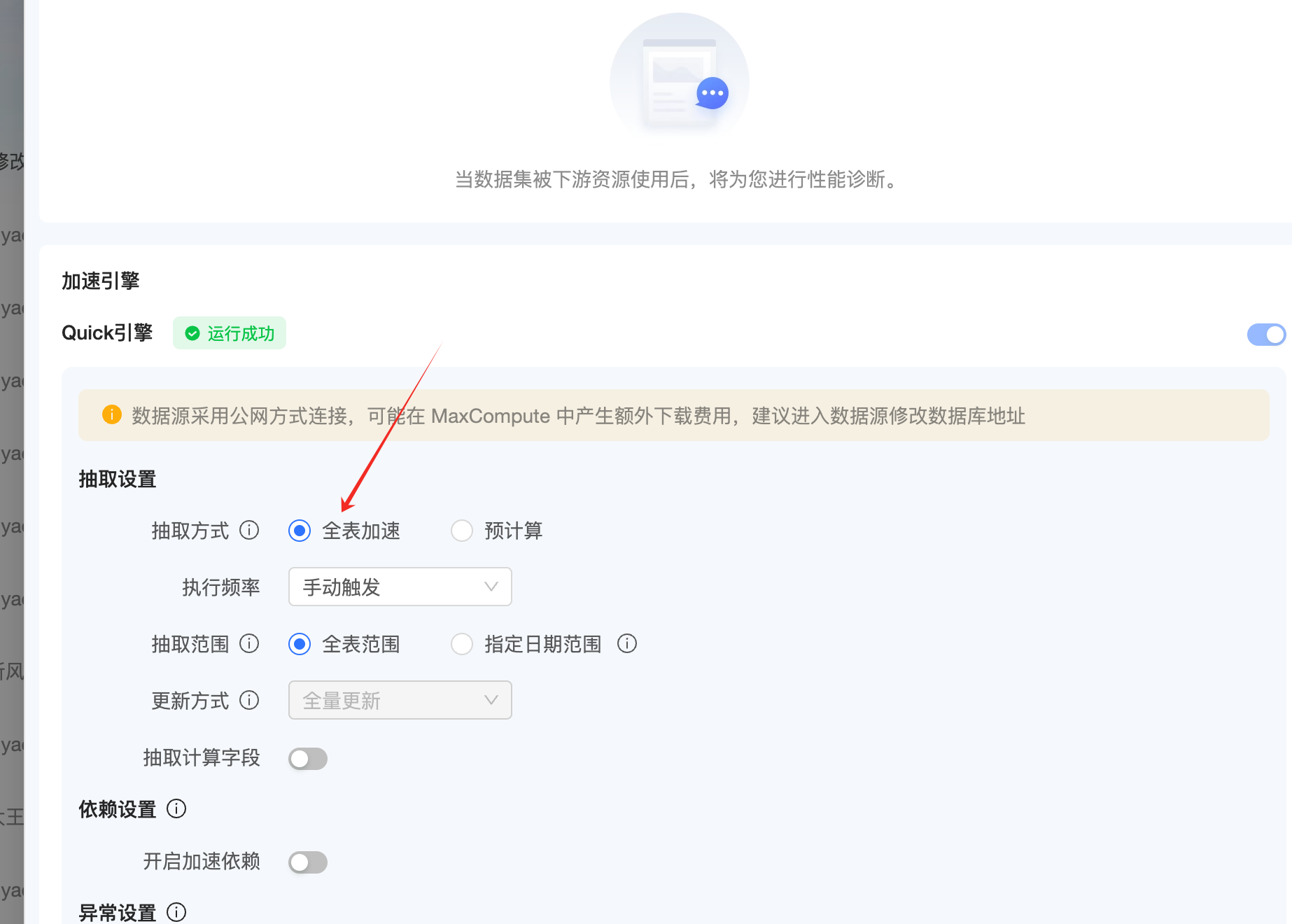Select the 全表范围 radio button

(x=300, y=644)
